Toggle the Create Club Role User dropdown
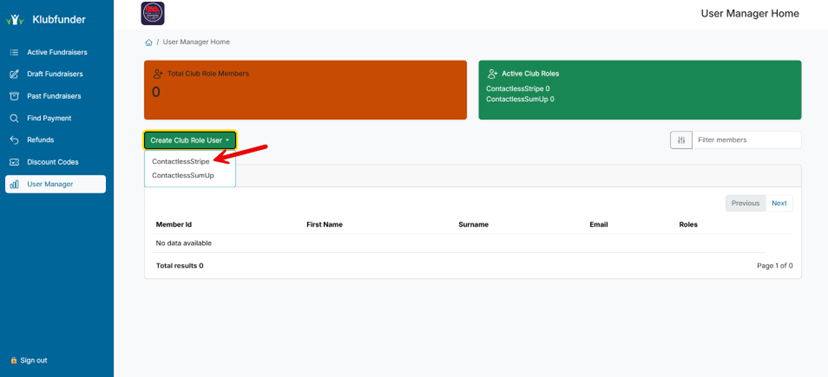The image size is (828, 377). coord(190,140)
